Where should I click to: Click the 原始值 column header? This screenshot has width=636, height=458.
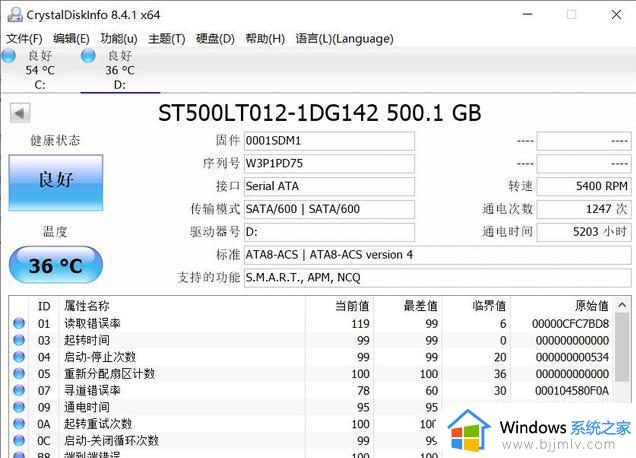[590, 306]
